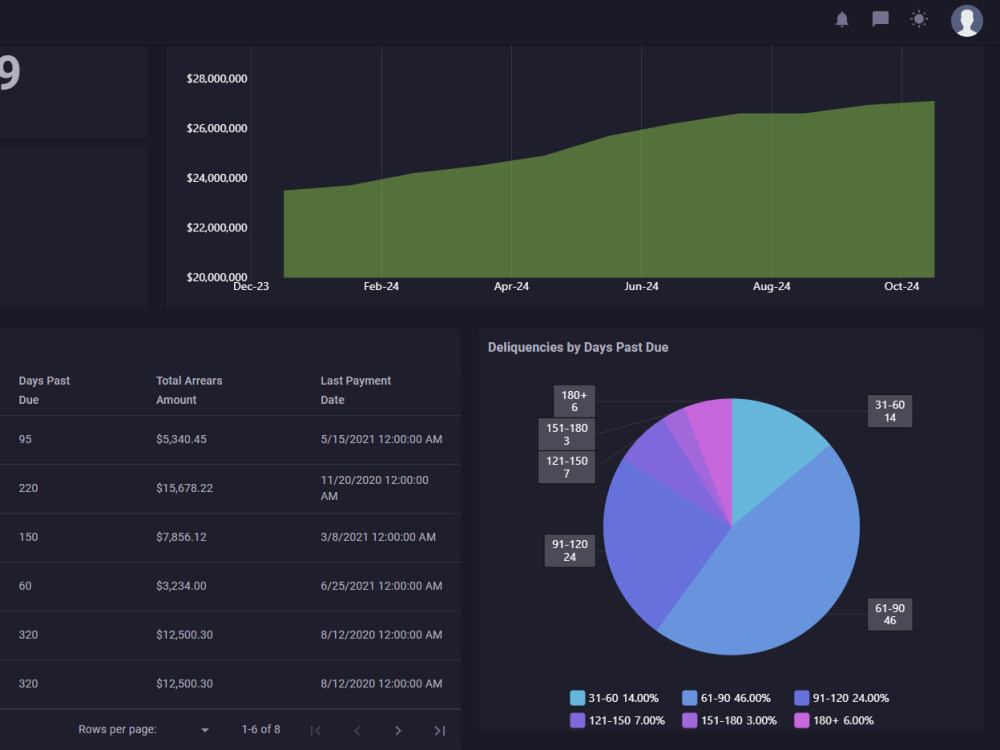Click the 31-60 14 pie label
The height and width of the screenshot is (750, 1000).
pos(890,411)
